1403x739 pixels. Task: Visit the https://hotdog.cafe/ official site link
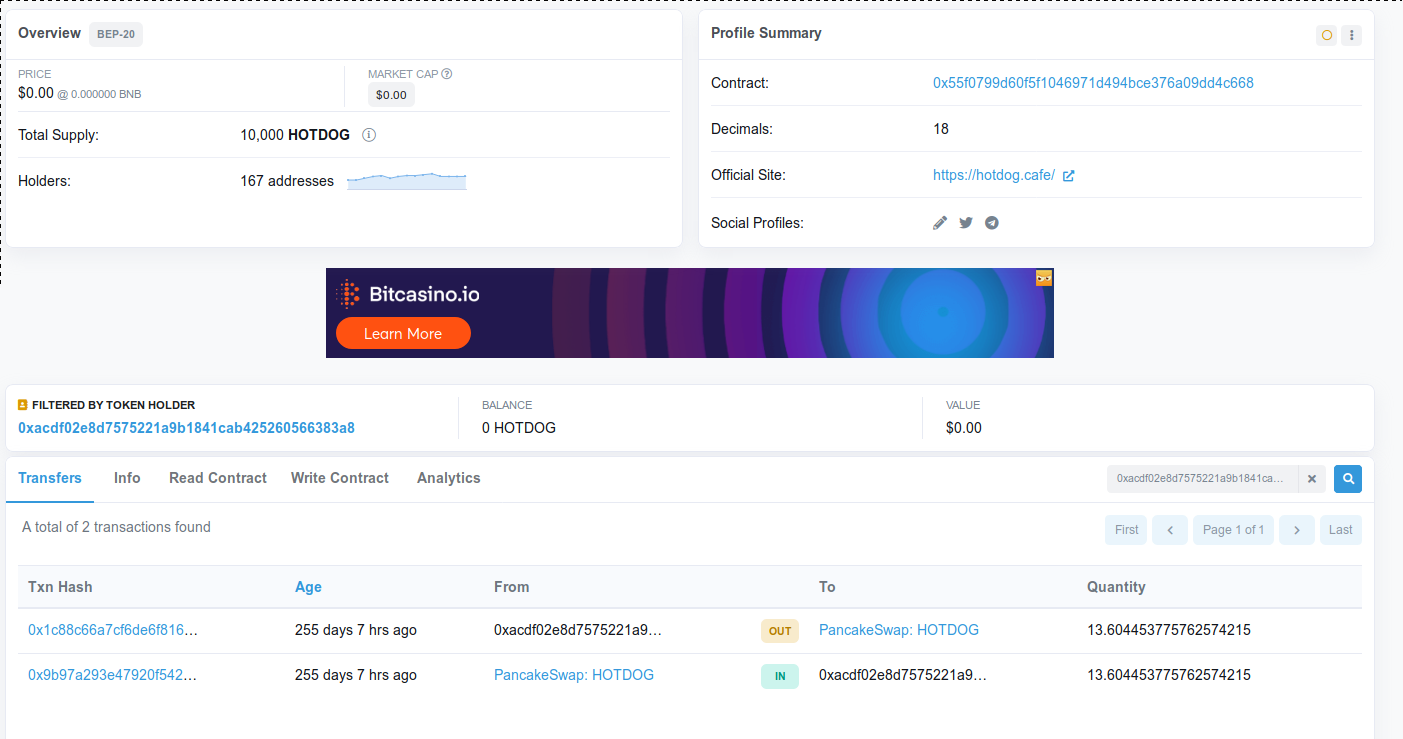click(994, 175)
